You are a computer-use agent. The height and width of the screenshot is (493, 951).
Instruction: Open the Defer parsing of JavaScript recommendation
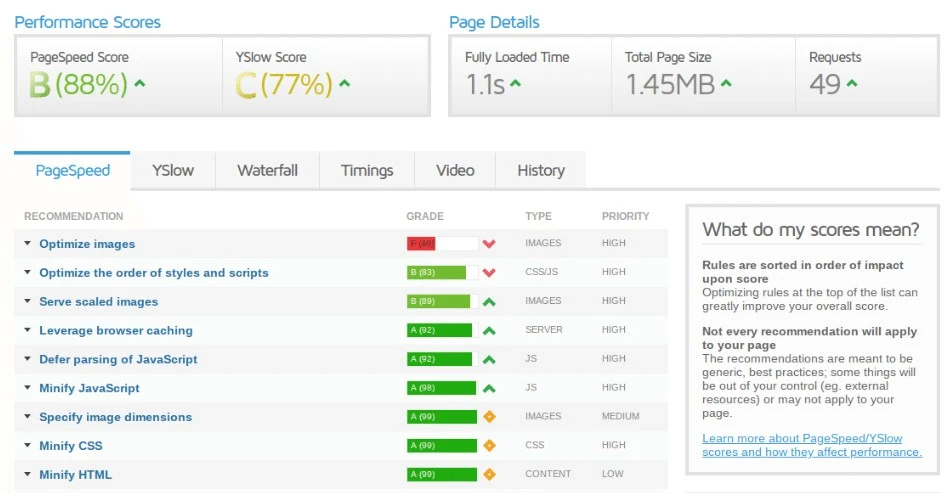click(x=118, y=359)
